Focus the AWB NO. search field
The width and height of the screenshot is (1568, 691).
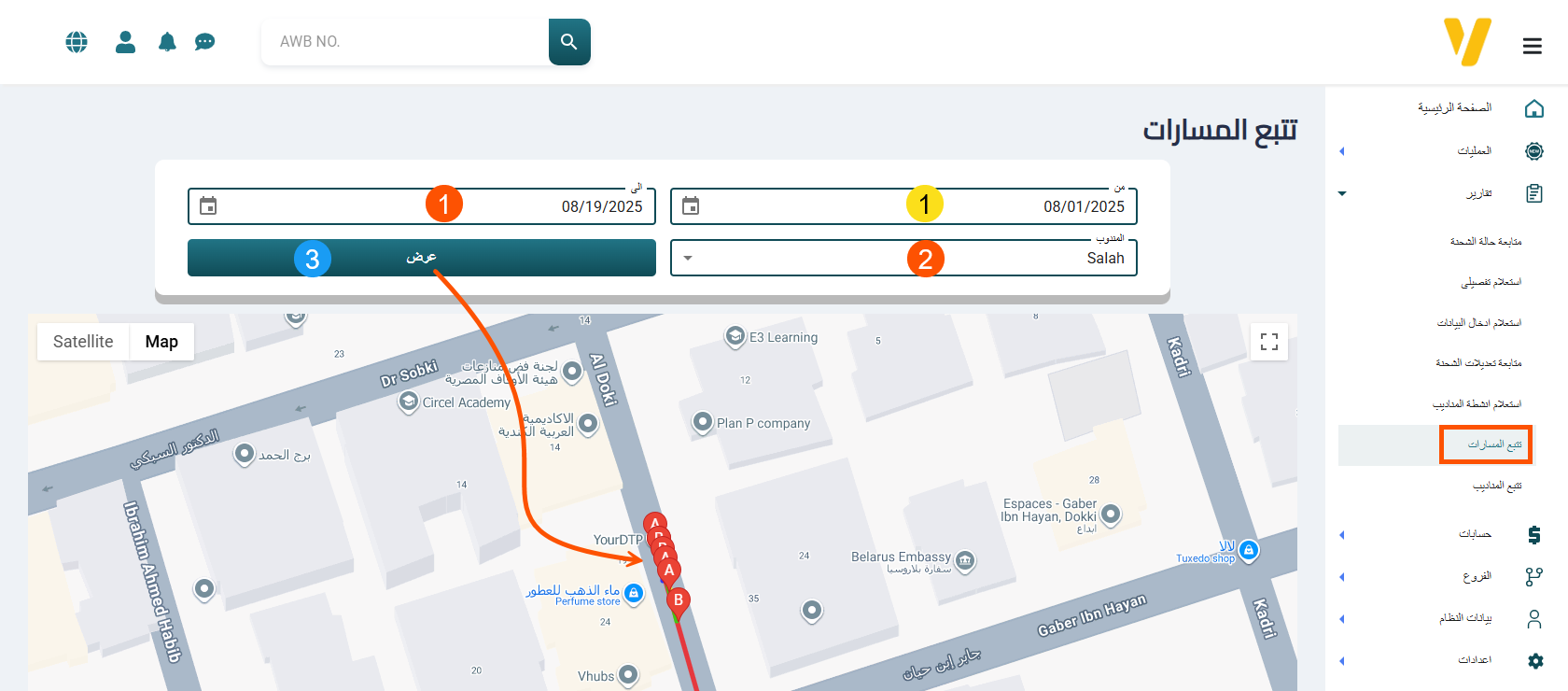(x=405, y=42)
